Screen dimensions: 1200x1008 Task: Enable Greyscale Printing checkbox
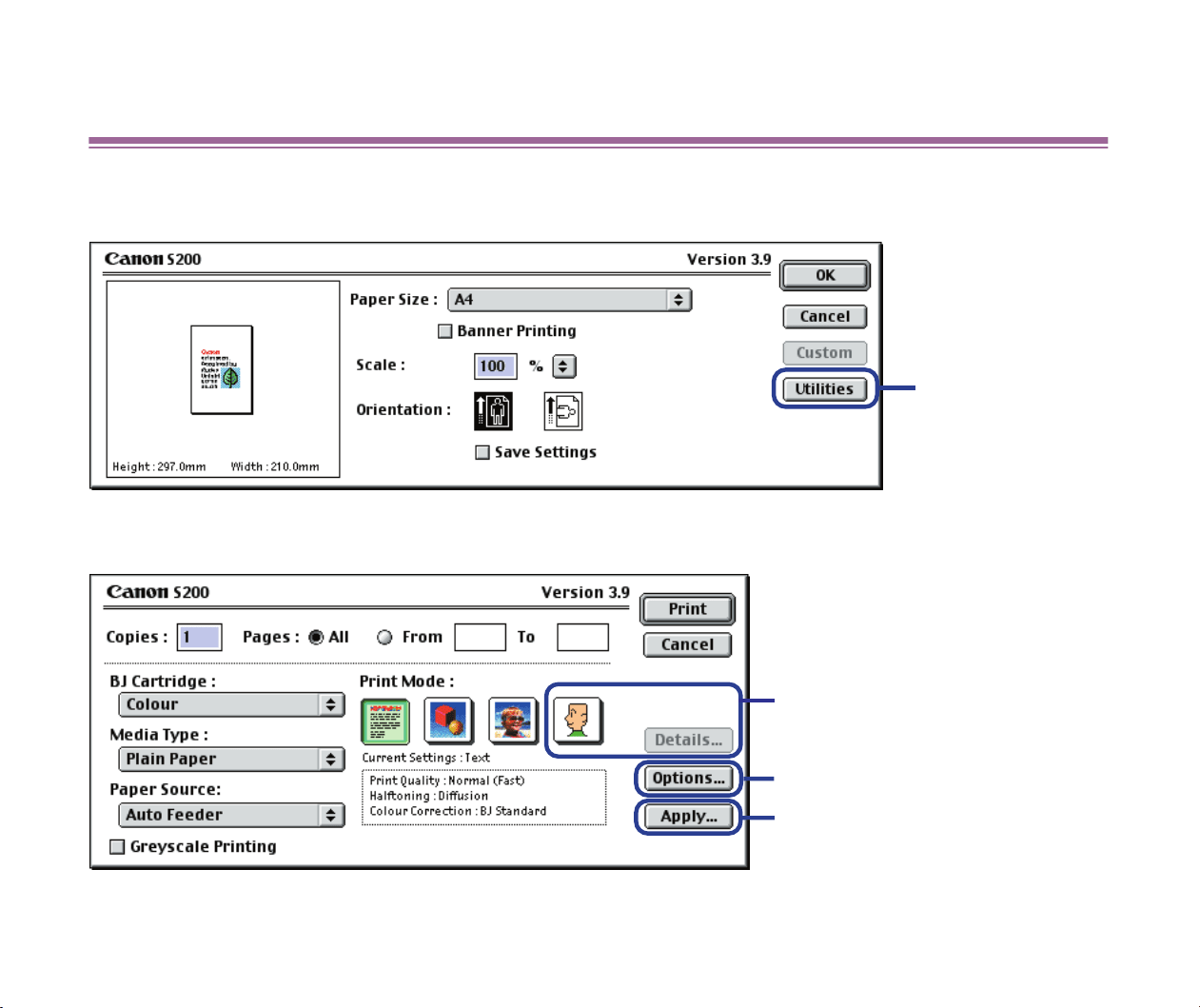117,847
